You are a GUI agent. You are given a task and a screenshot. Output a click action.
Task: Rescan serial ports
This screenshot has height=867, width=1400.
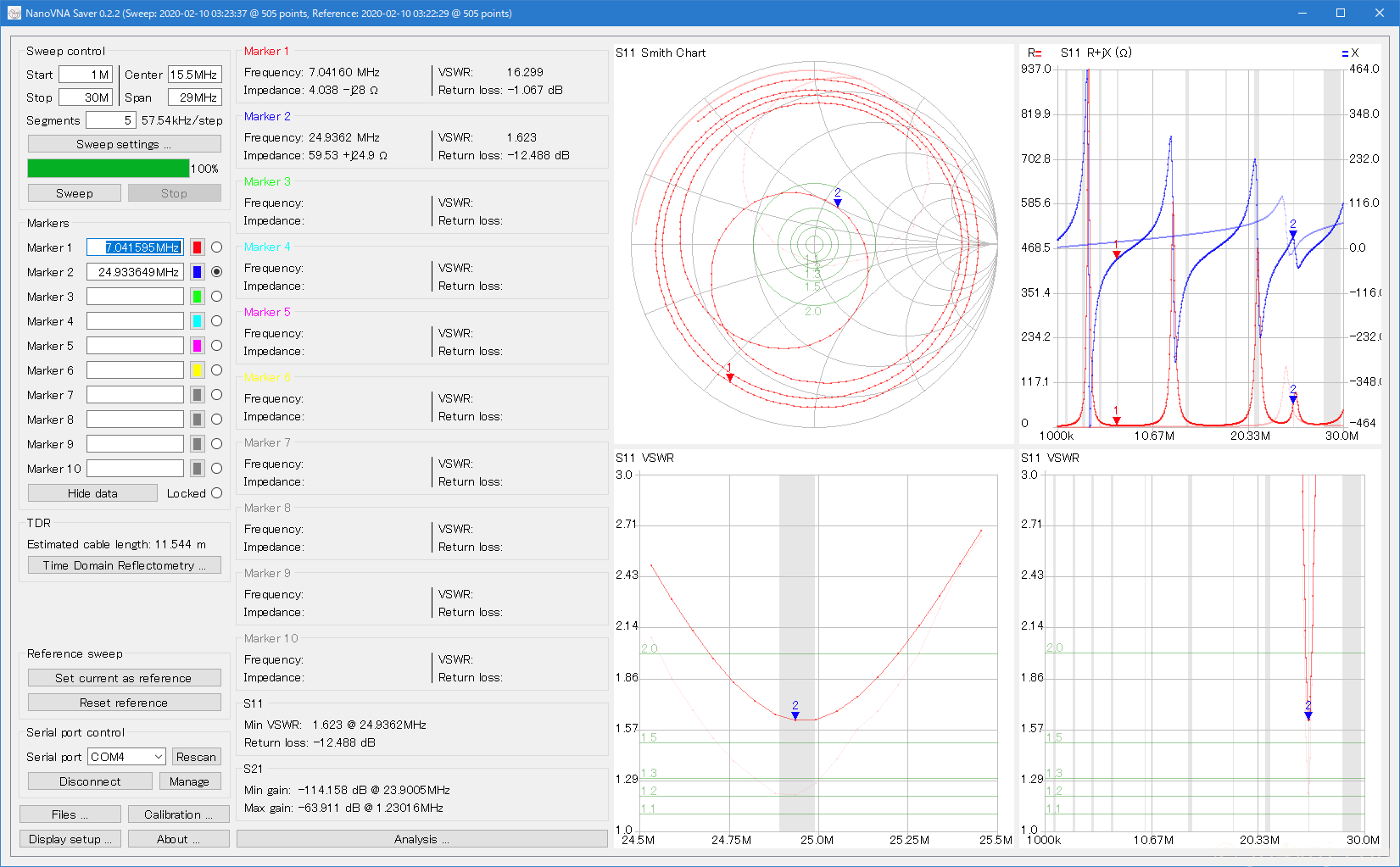196,757
